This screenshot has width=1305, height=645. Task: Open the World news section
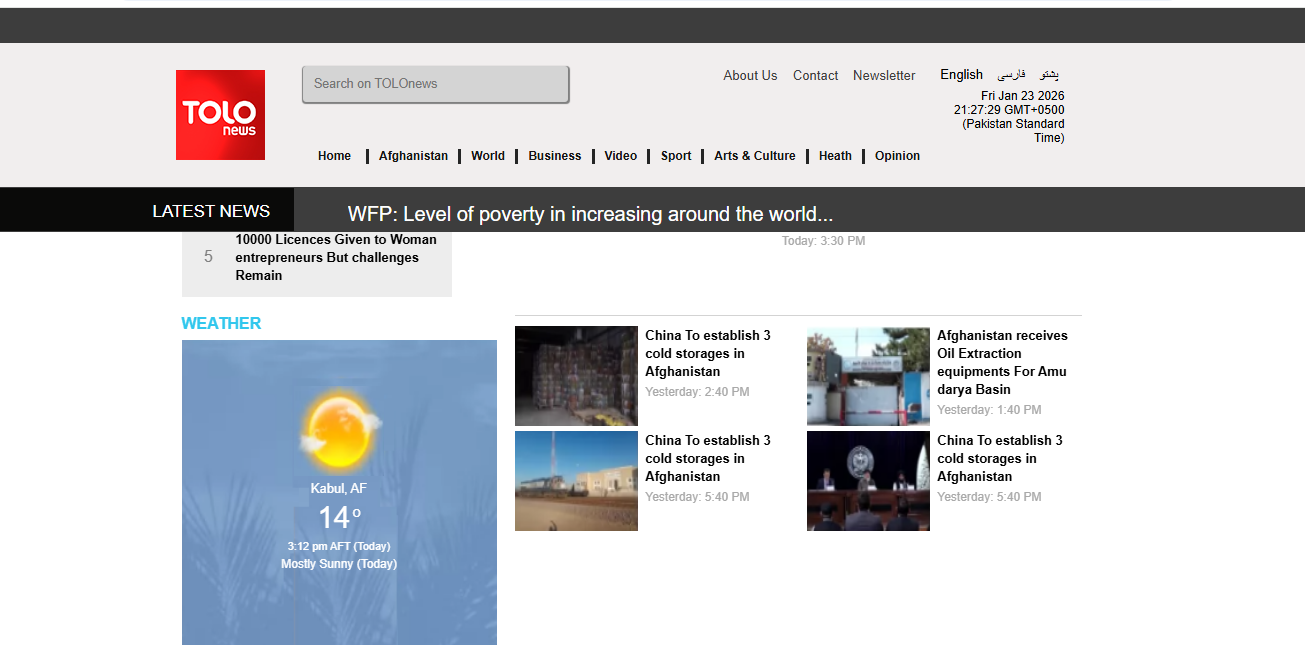click(488, 156)
